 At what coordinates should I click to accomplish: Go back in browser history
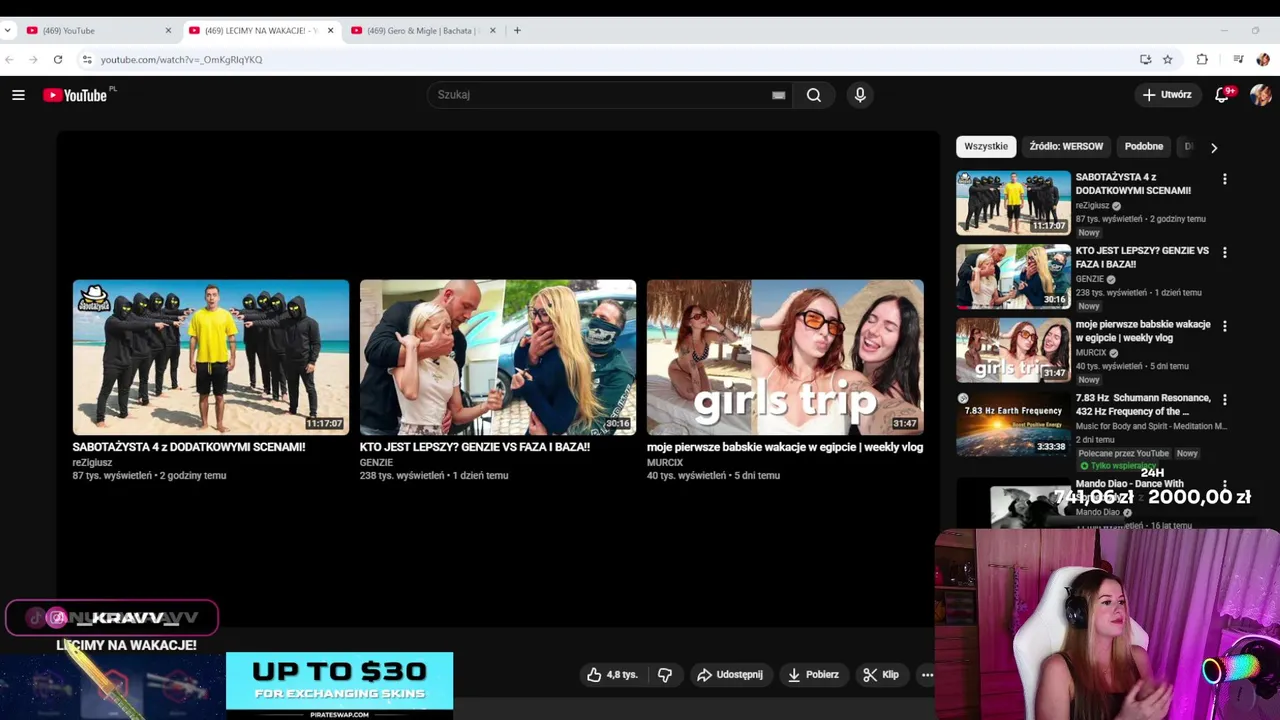click(x=9, y=59)
